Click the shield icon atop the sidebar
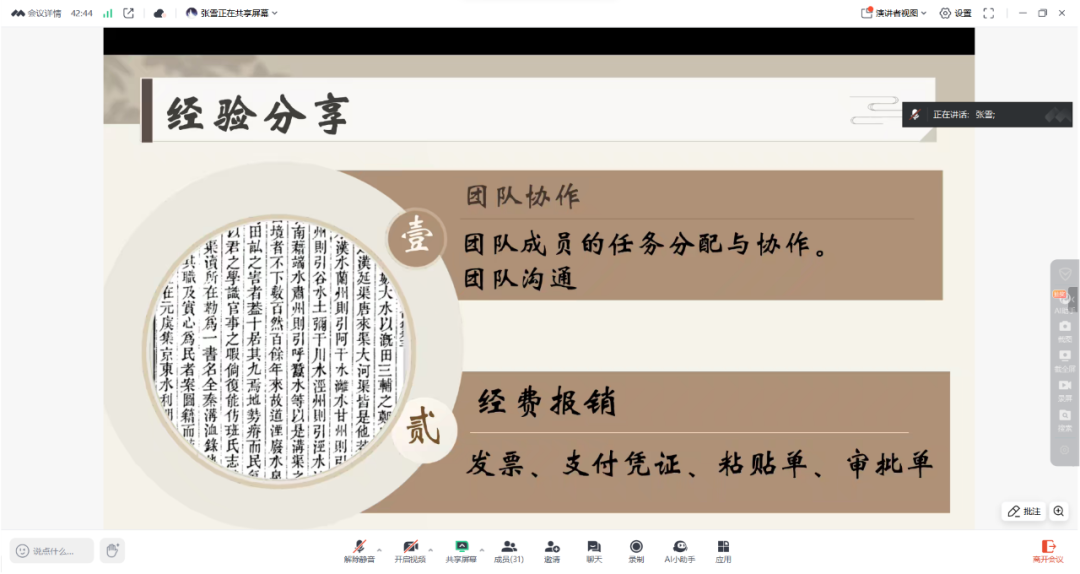The height and width of the screenshot is (574, 1080). click(1065, 274)
